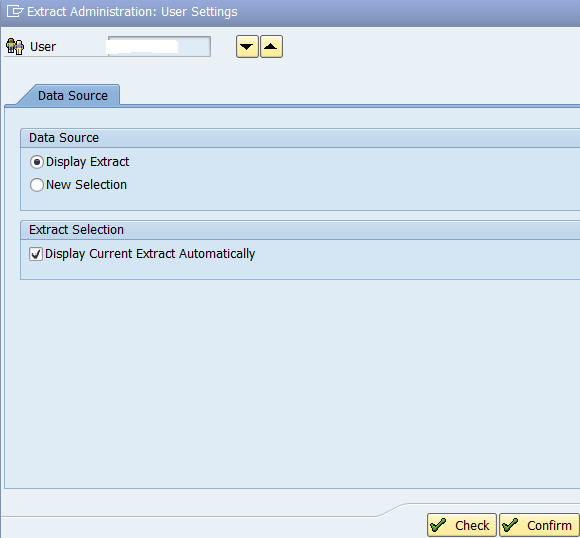The height and width of the screenshot is (538, 580).
Task: Click the User field label
Action: pos(43,47)
